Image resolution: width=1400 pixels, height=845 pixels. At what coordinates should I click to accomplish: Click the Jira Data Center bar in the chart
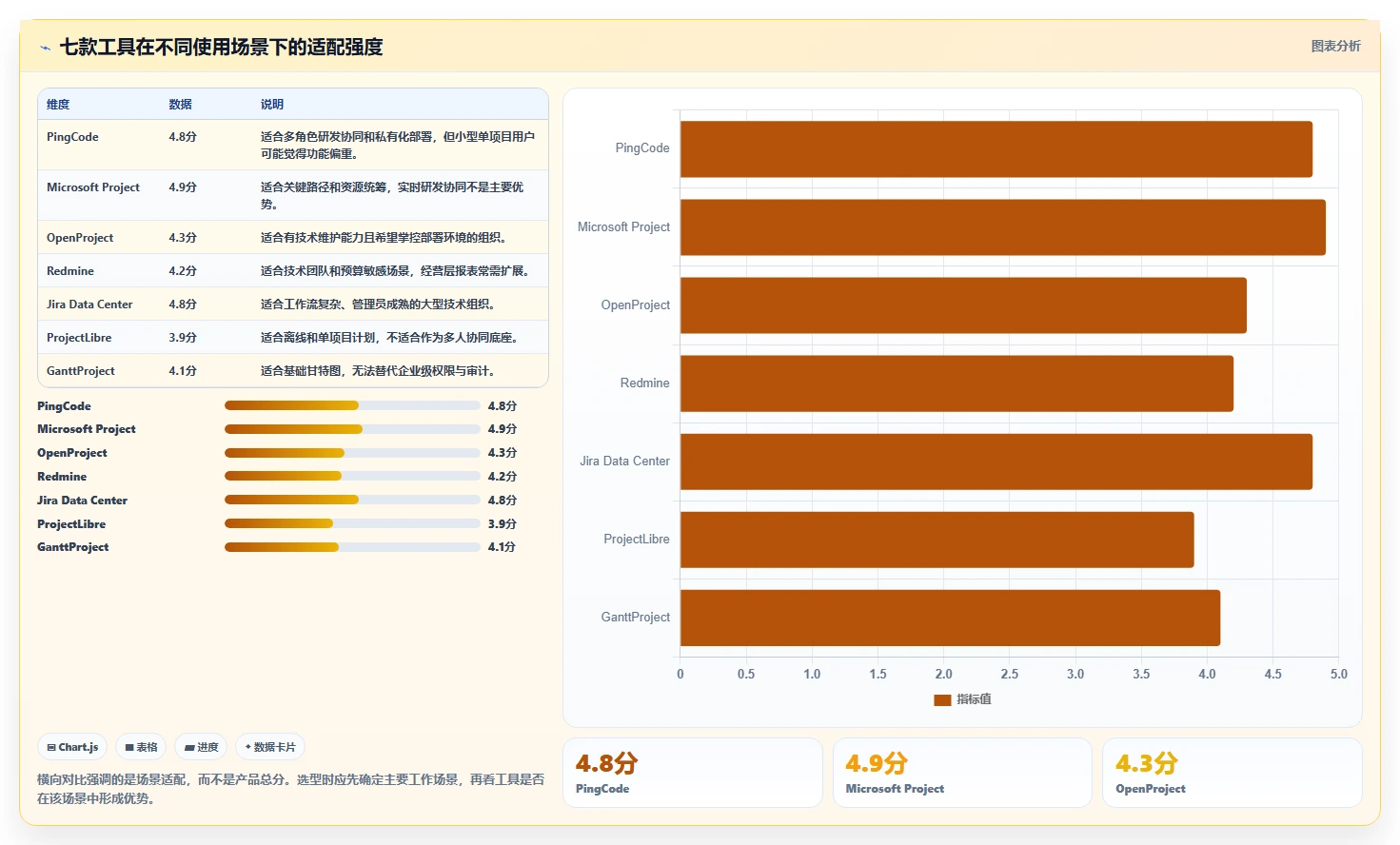(x=996, y=462)
